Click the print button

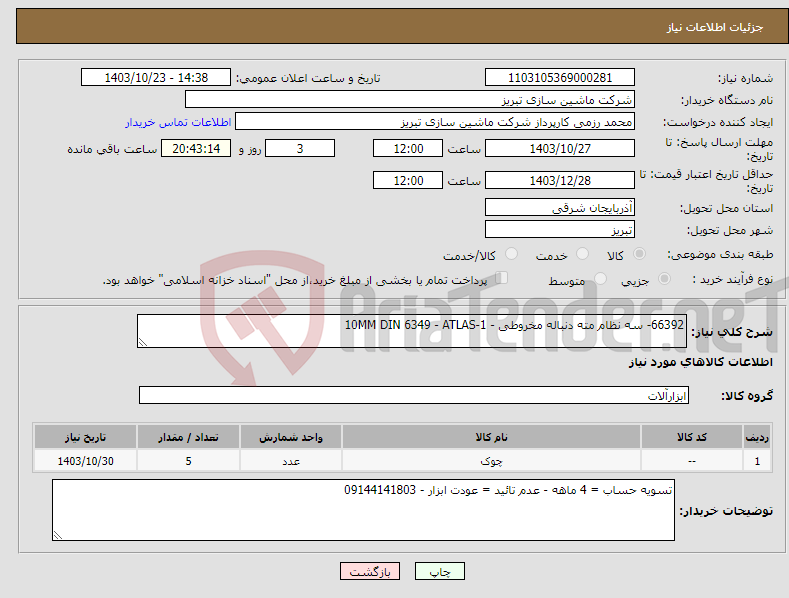tap(440, 571)
